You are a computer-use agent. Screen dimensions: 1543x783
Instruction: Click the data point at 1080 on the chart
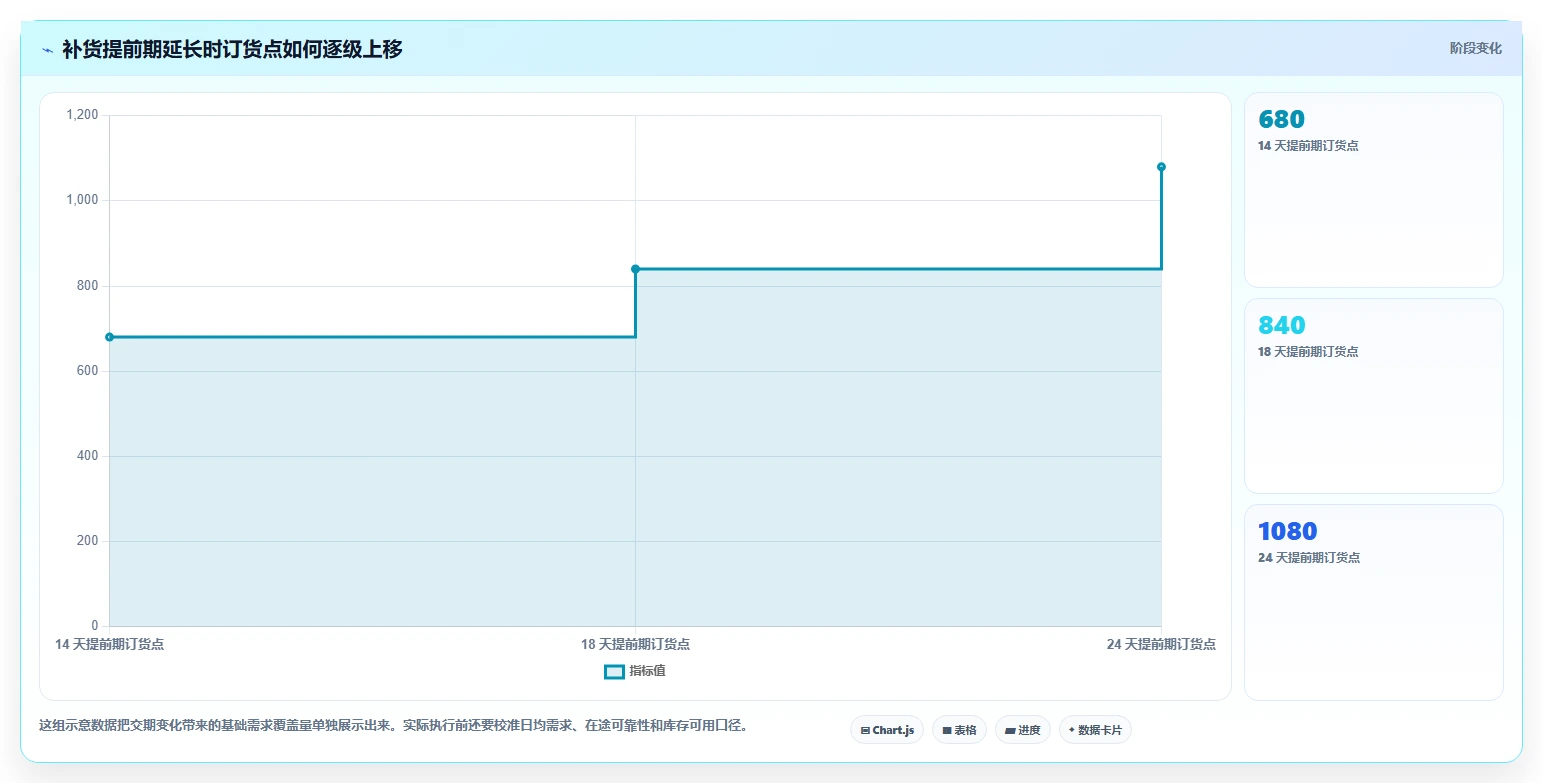click(1161, 167)
